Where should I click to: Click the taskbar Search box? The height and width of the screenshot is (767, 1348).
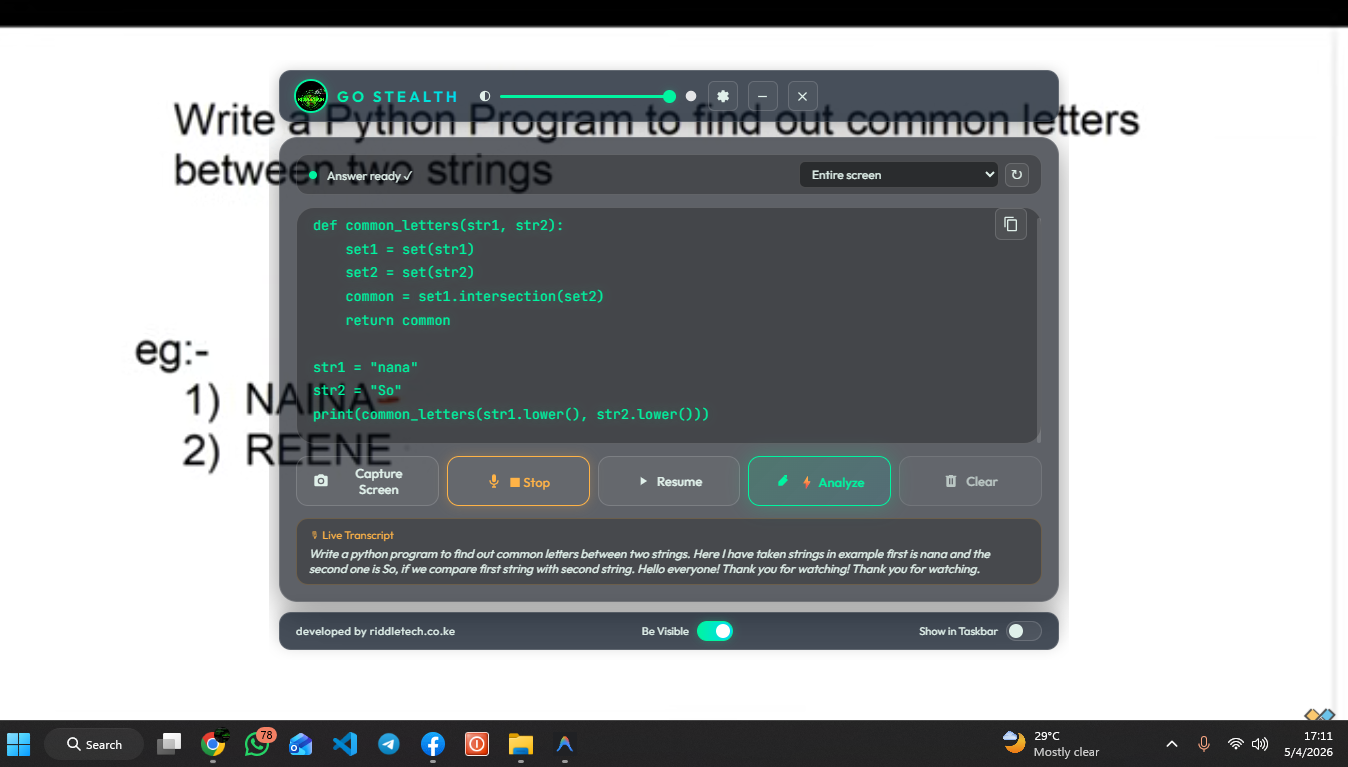coord(94,744)
